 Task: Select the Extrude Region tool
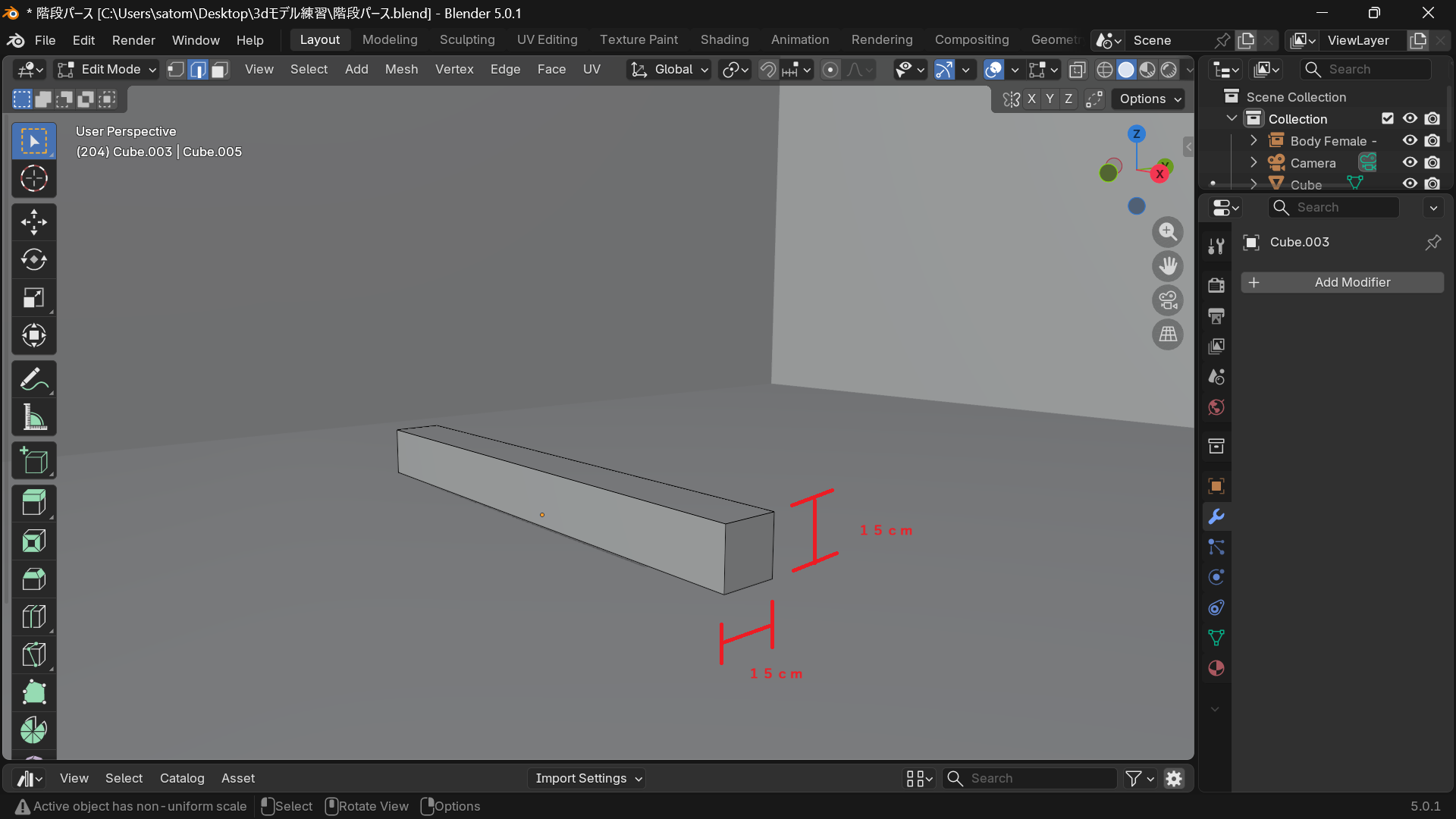(33, 503)
